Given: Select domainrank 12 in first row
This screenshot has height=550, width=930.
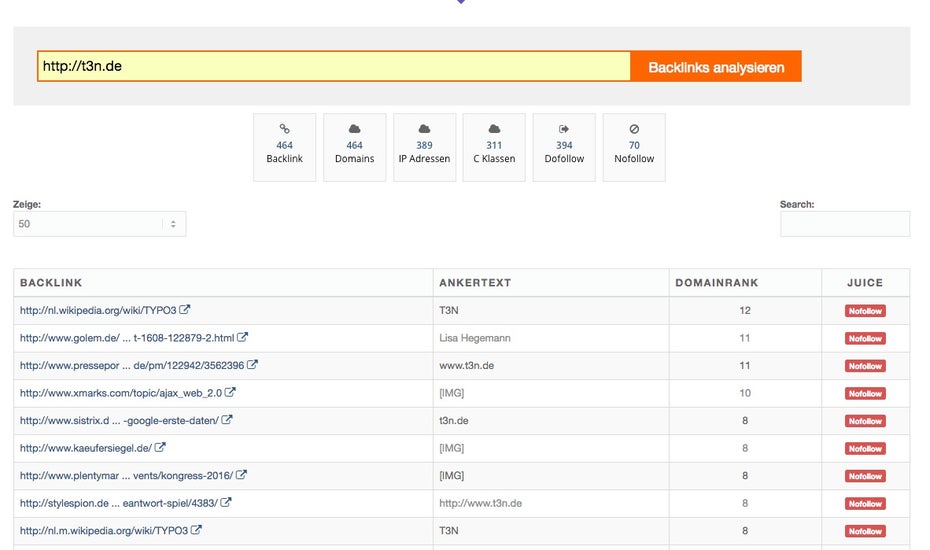Looking at the screenshot, I should [745, 310].
